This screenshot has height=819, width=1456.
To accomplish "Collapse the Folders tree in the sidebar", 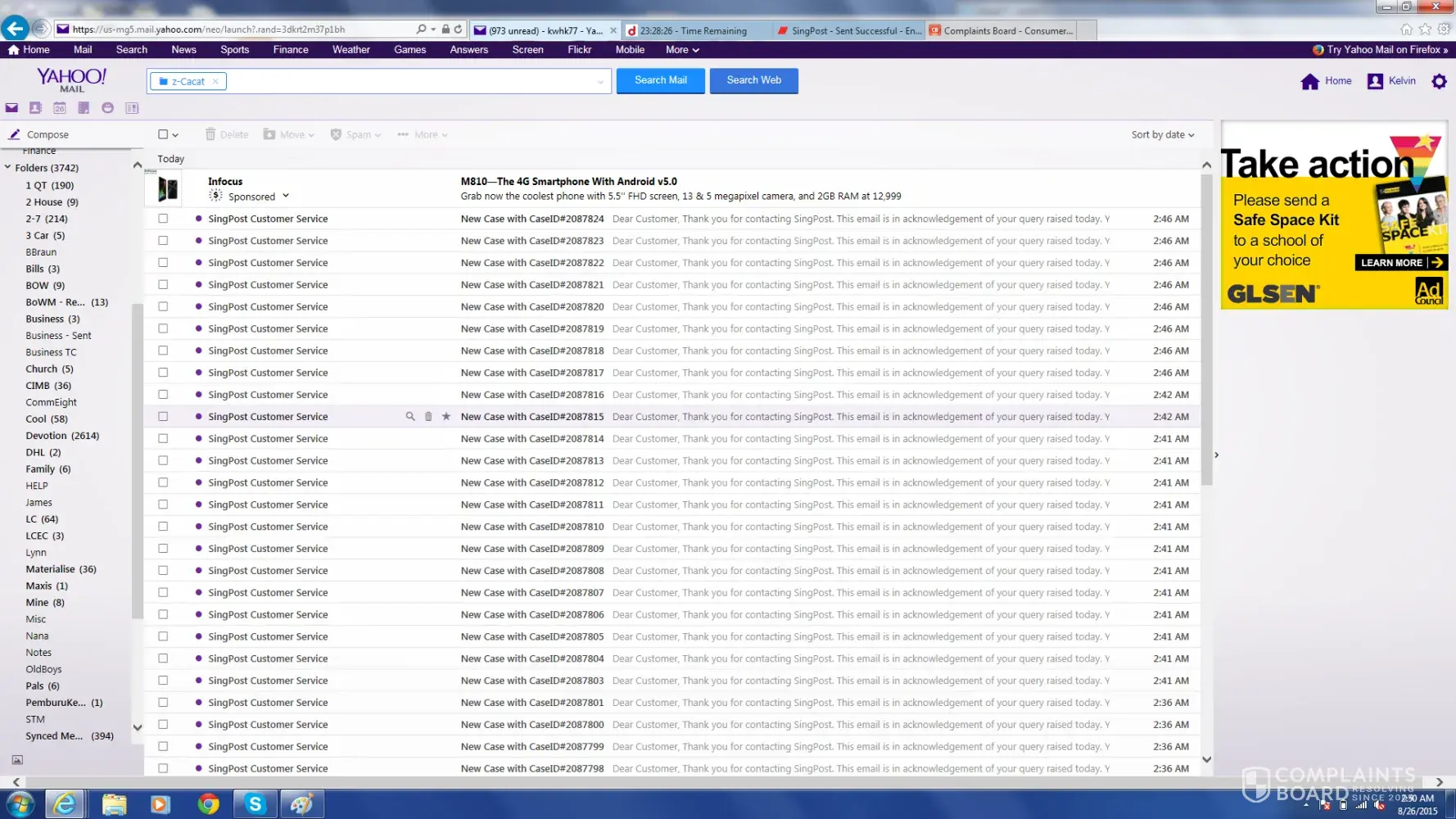I will click(8, 168).
